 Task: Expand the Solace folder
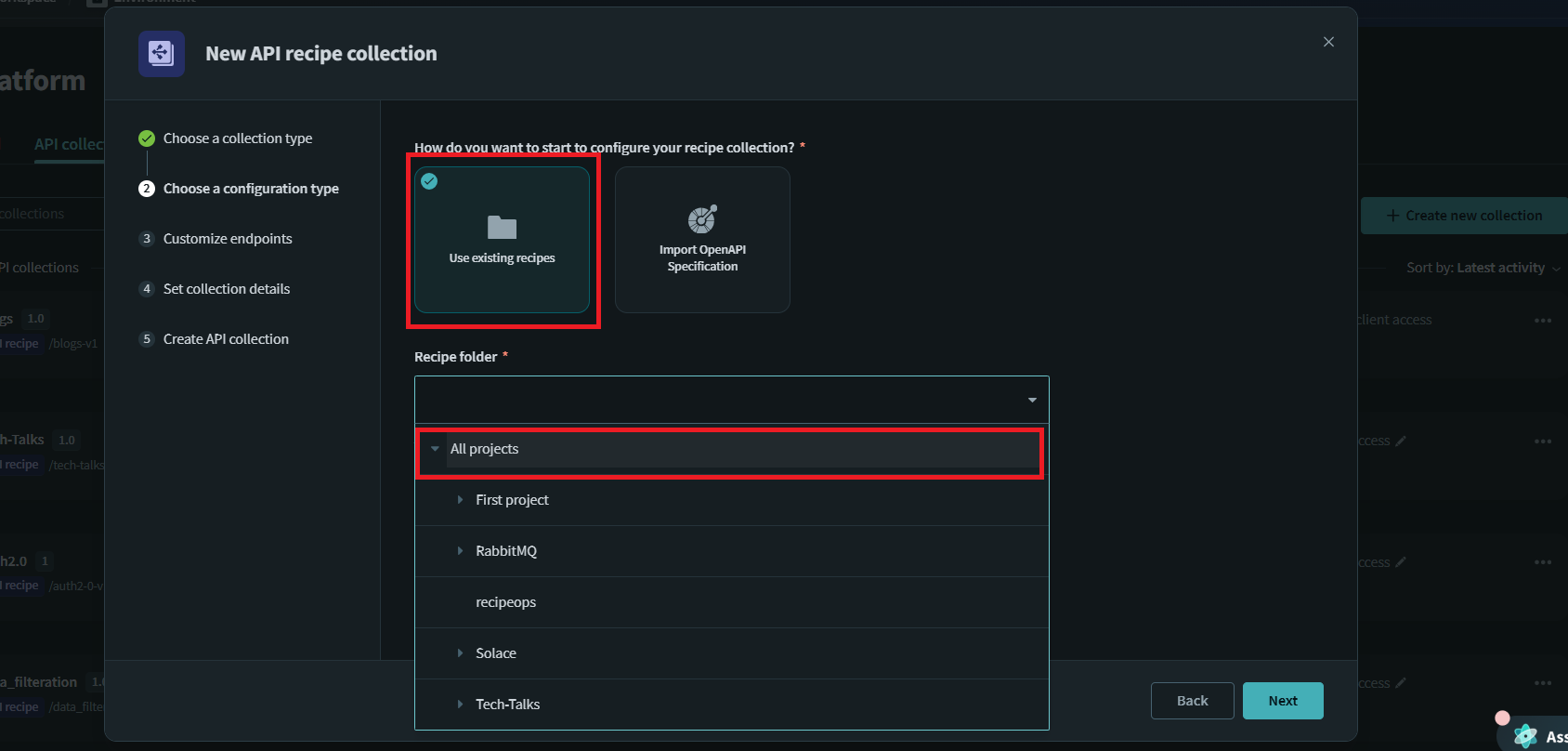tap(460, 653)
